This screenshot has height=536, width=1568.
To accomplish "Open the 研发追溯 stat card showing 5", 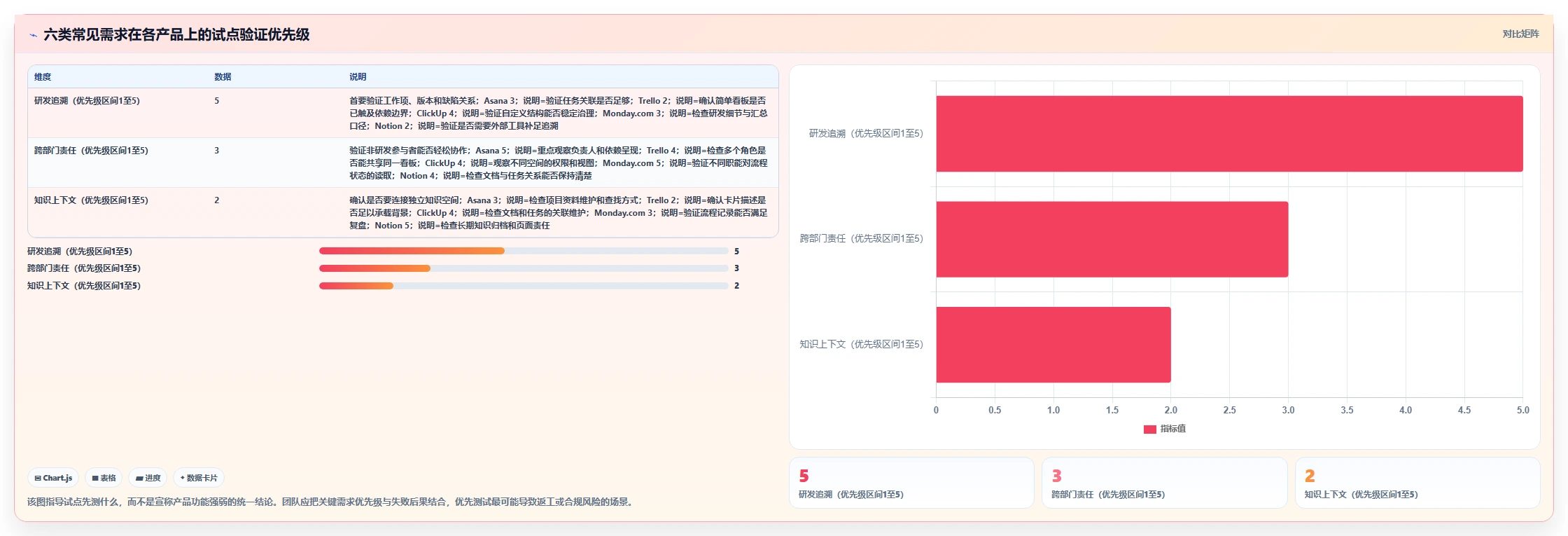I will click(x=911, y=483).
